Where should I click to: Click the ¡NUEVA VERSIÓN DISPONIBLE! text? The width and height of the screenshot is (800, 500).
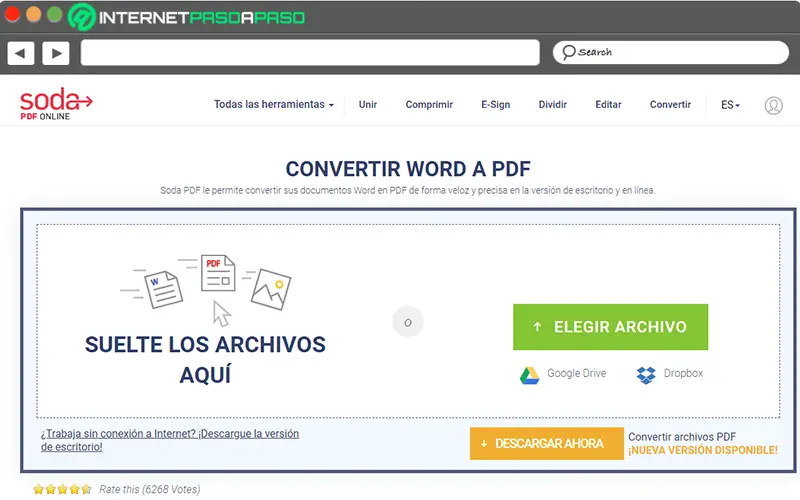pos(703,451)
